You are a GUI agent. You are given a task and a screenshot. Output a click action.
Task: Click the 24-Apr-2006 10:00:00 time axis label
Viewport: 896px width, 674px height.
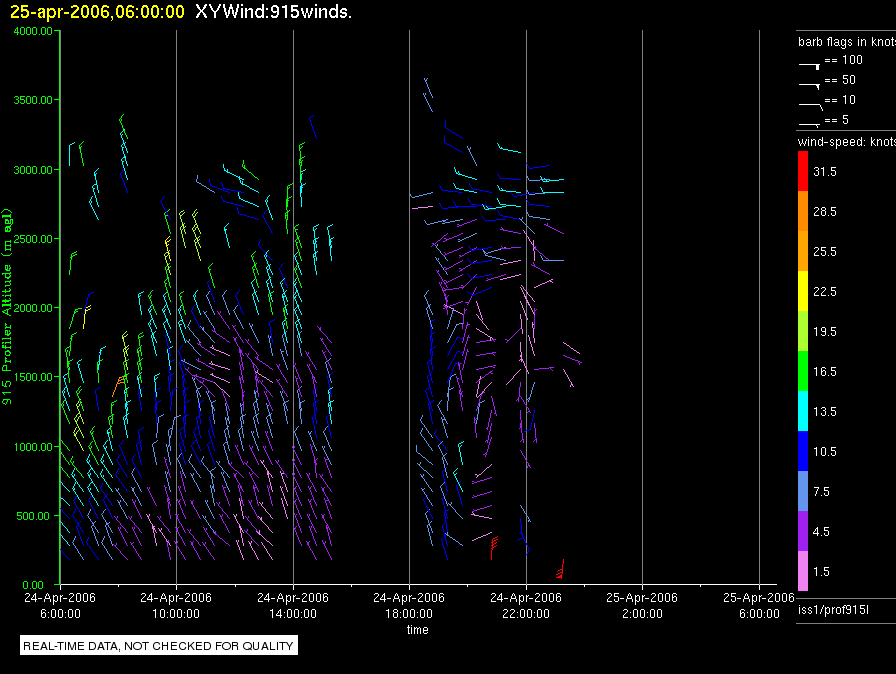[x=176, y=604]
